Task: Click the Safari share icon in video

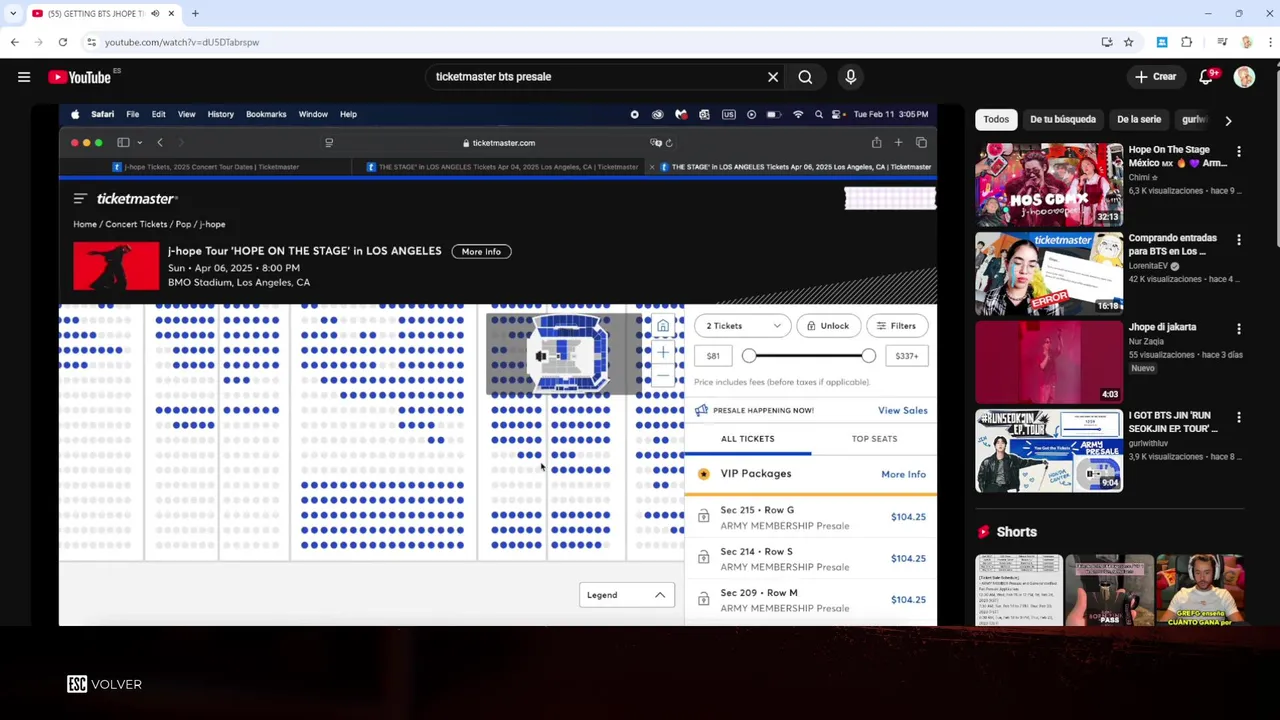Action: [876, 142]
